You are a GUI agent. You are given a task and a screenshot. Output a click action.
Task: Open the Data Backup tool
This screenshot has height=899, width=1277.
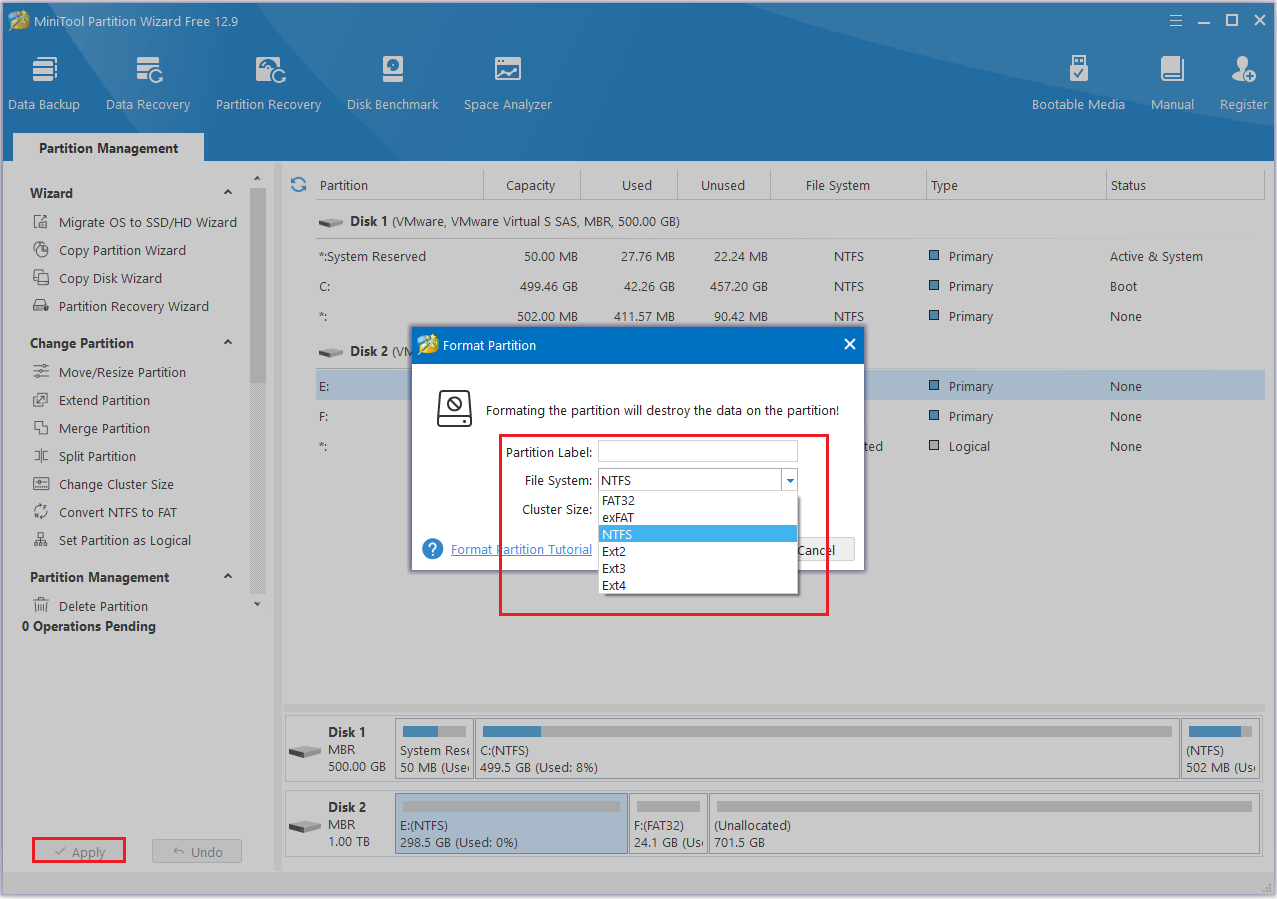coord(44,80)
